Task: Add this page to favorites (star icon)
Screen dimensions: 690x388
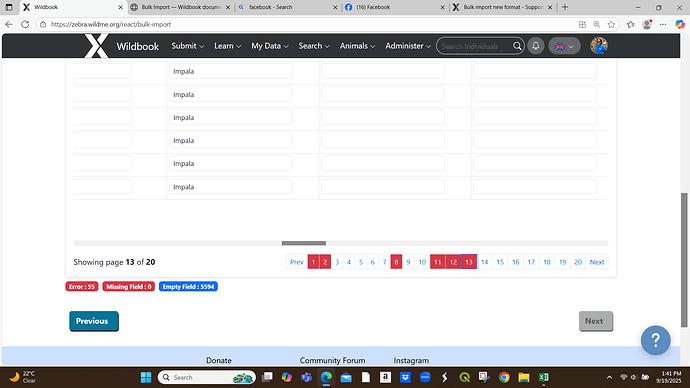Action: 611,25
